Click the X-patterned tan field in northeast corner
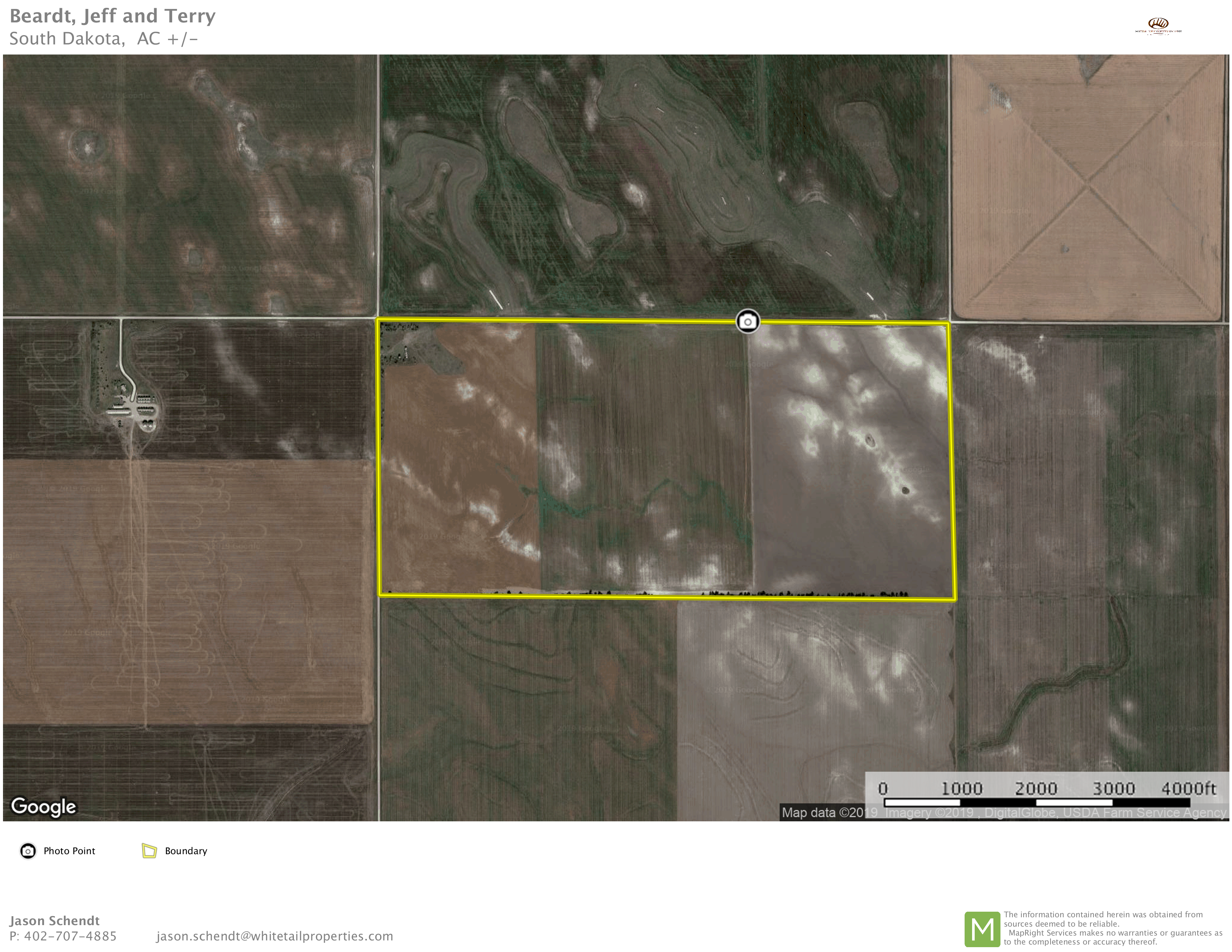1232x952 pixels. tap(1089, 186)
